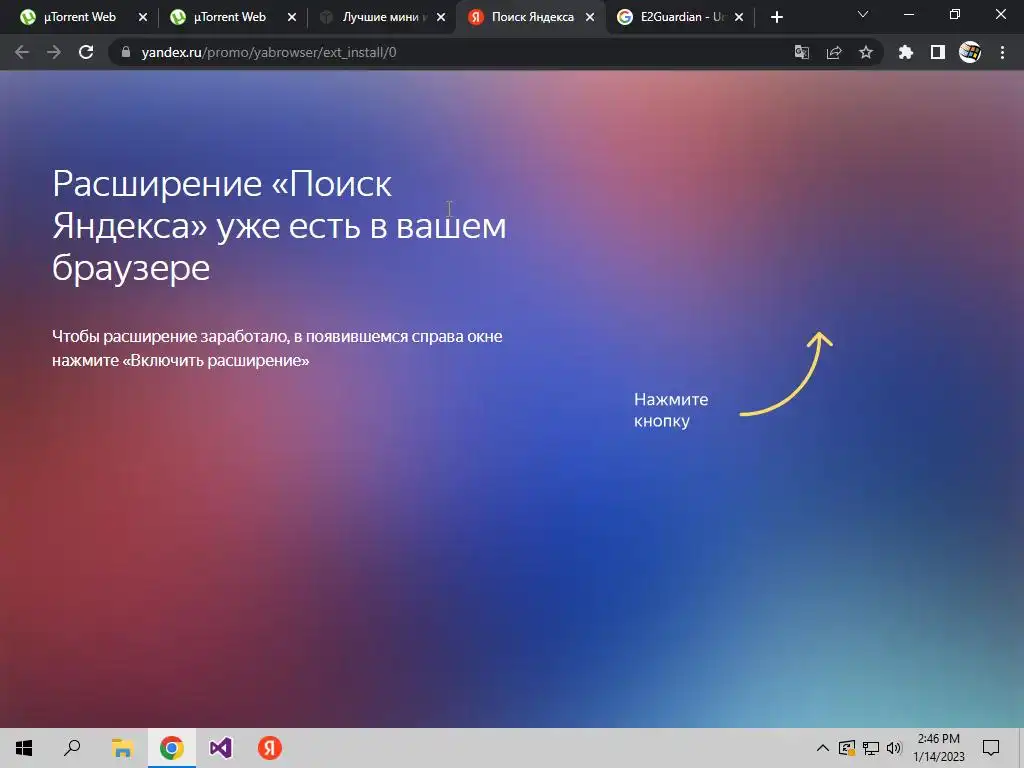Close the Лучшие мини tab

tap(441, 18)
